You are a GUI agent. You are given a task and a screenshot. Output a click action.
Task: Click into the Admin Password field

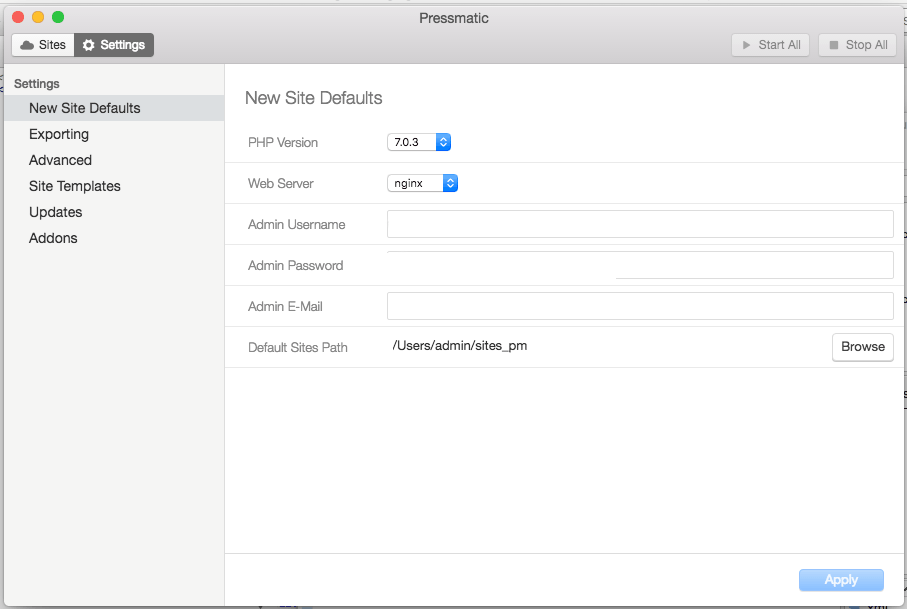[x=640, y=265]
